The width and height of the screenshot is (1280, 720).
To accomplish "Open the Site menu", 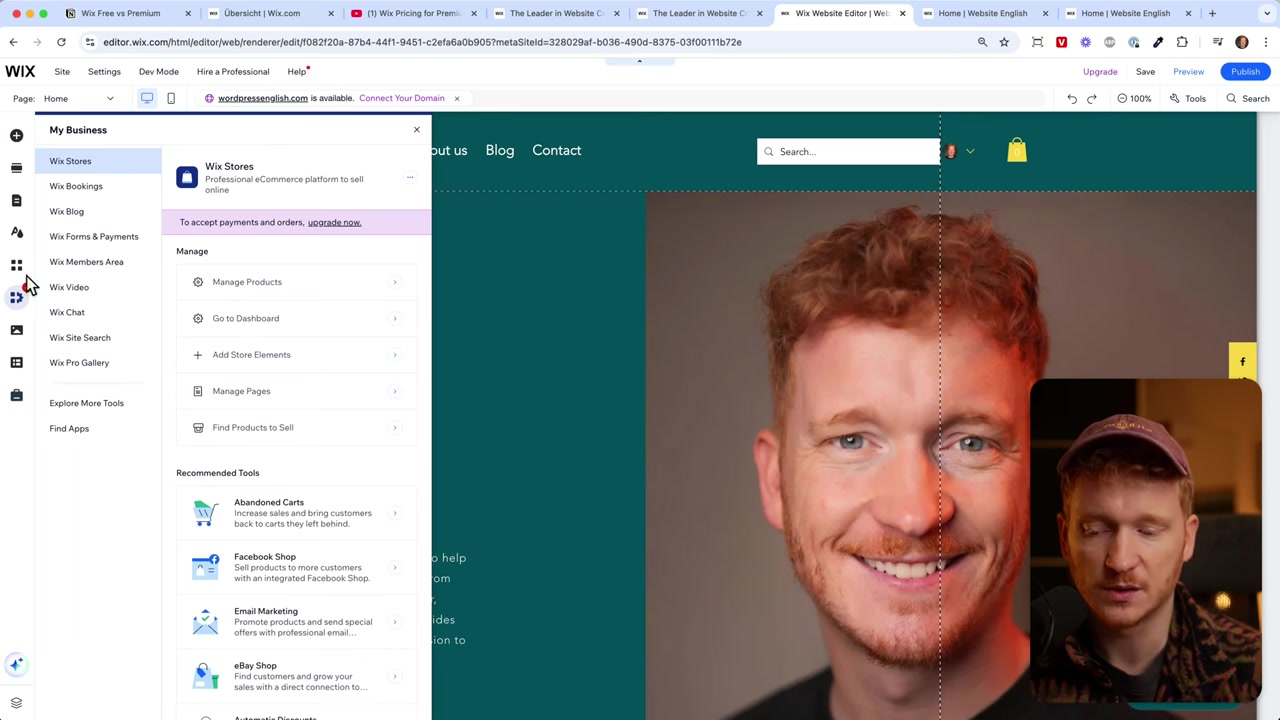I will 62,72.
